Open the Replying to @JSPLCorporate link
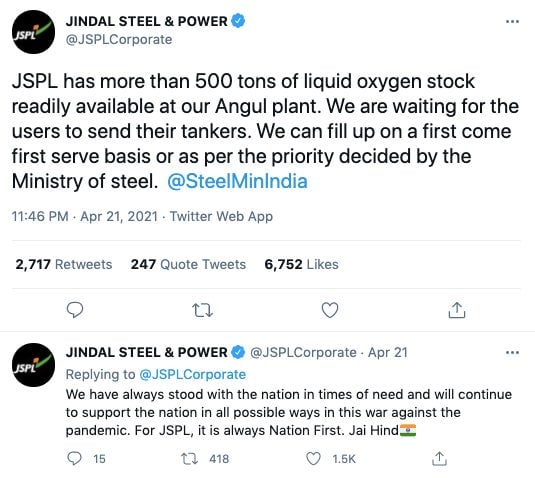Viewport: 535px width, 478px height. 192,375
